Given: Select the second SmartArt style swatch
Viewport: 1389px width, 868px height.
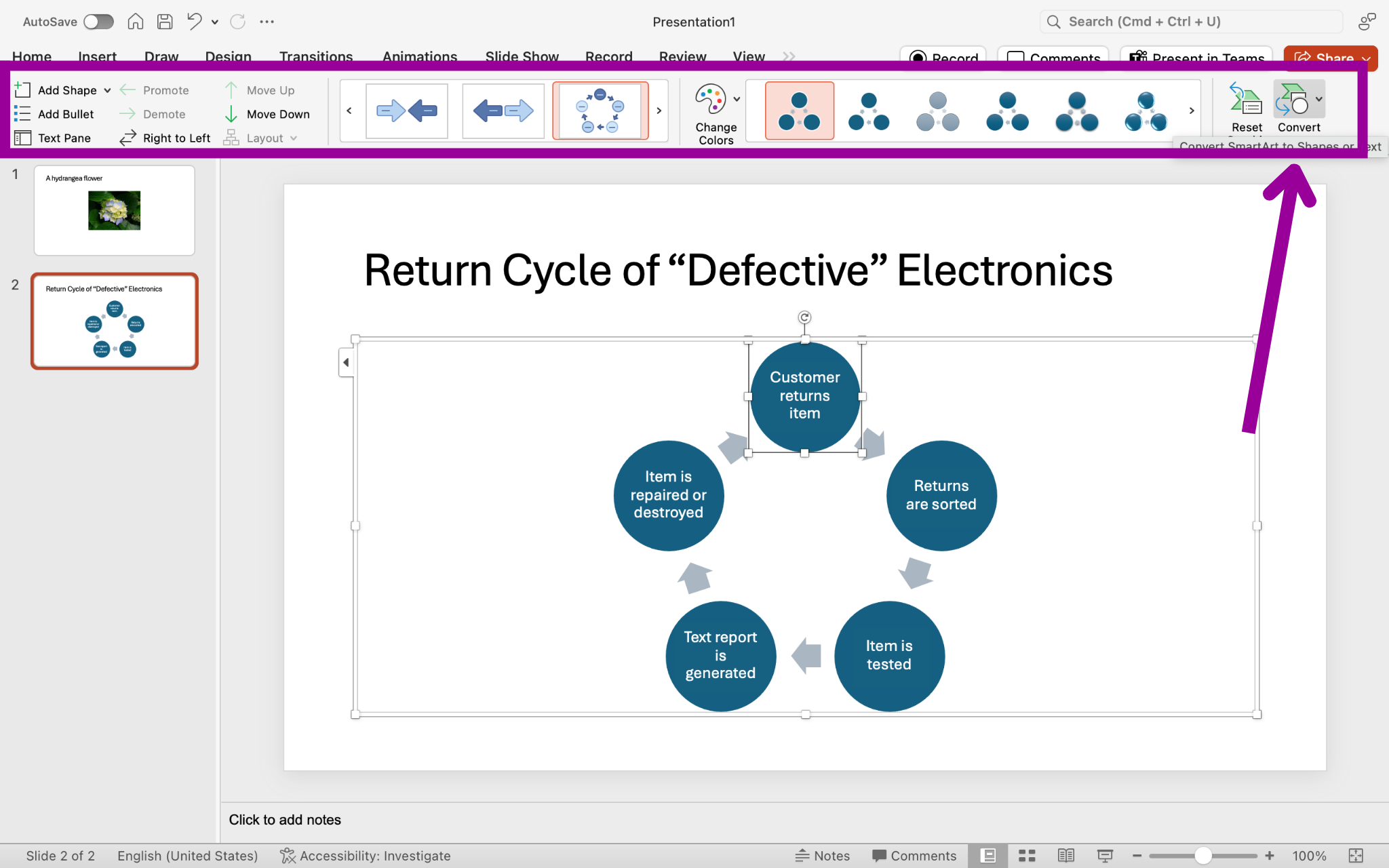Looking at the screenshot, I should click(869, 111).
